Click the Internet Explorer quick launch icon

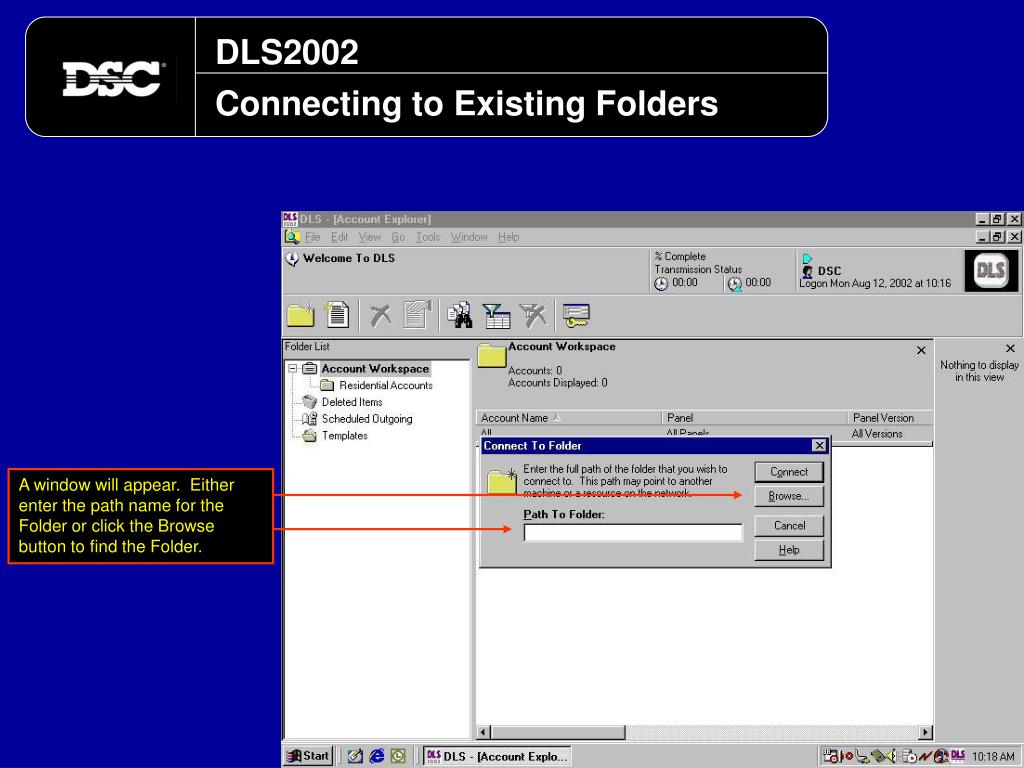click(377, 756)
